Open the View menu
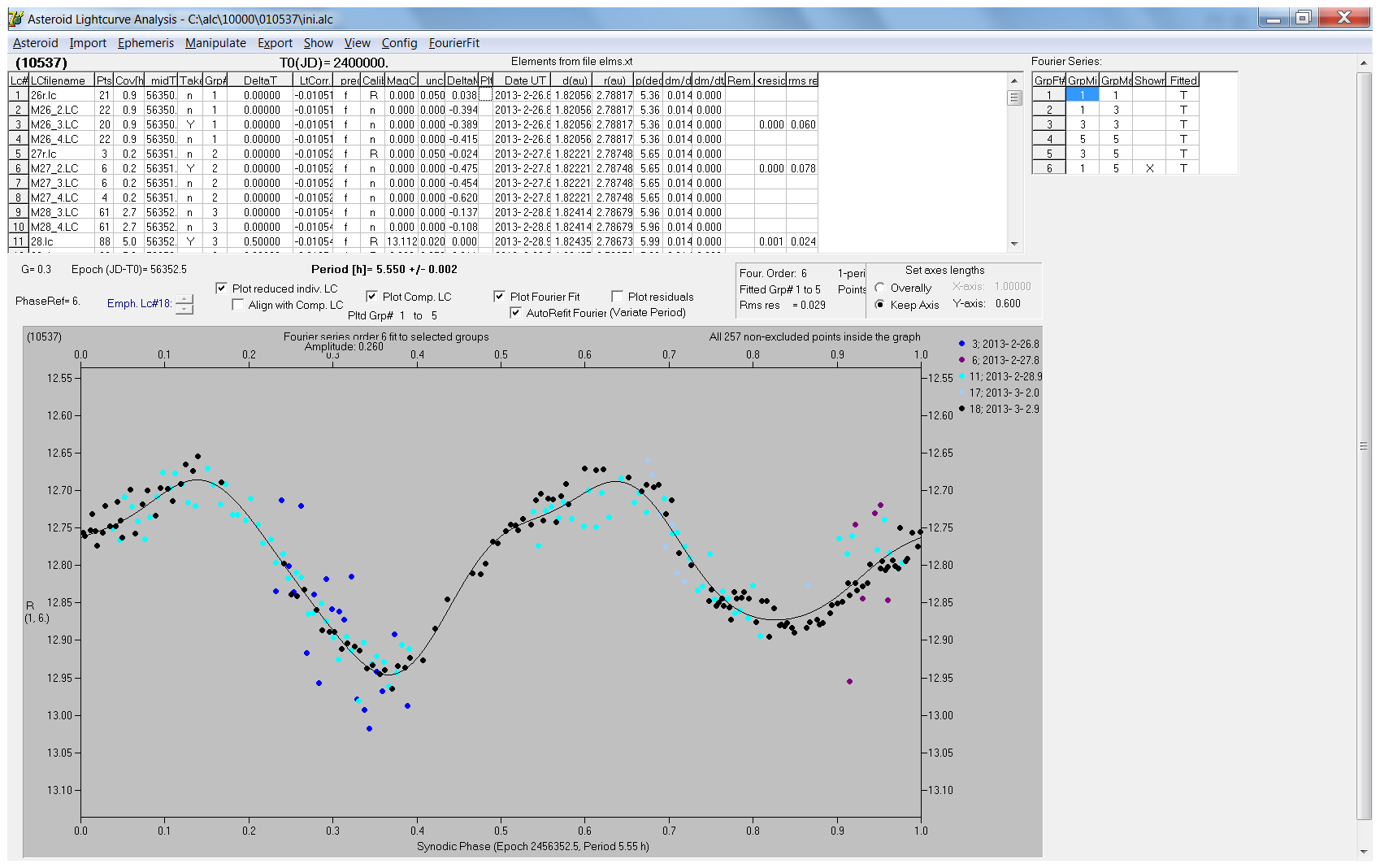 click(358, 43)
